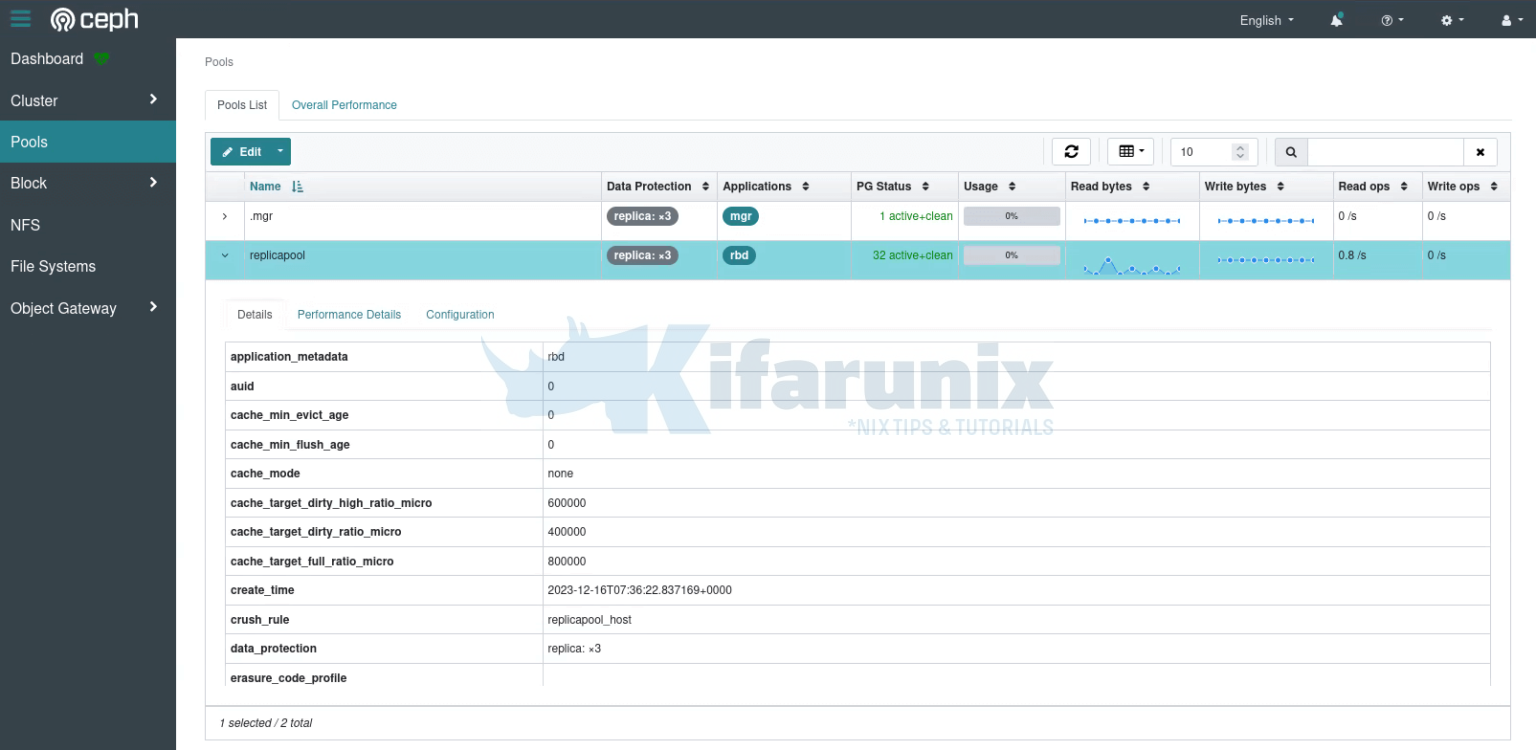Navigate to the Dashboard section
This screenshot has width=1536, height=750.
[x=47, y=58]
